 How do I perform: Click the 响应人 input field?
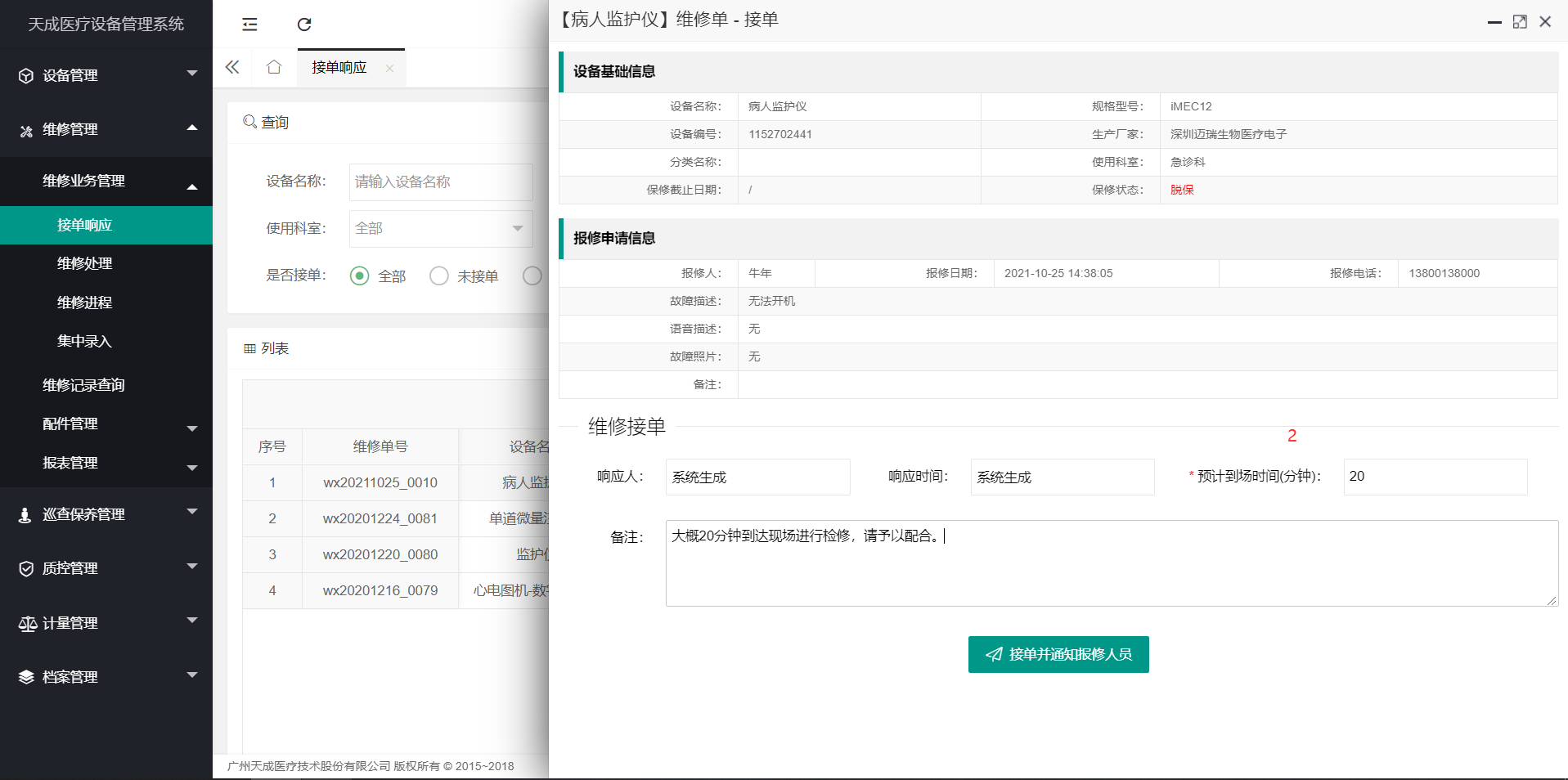(758, 477)
